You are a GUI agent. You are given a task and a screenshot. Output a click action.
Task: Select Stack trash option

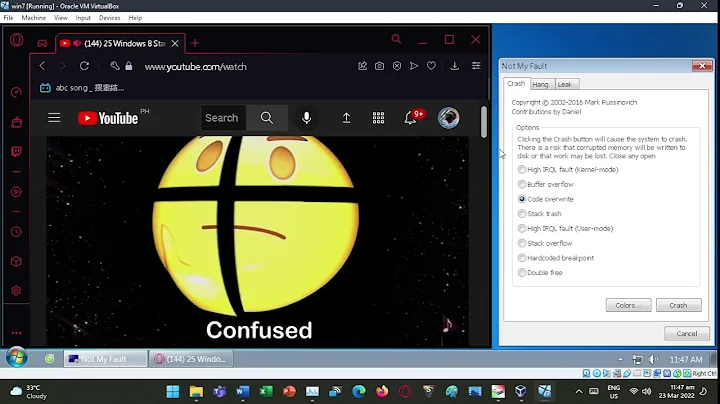(540, 213)
